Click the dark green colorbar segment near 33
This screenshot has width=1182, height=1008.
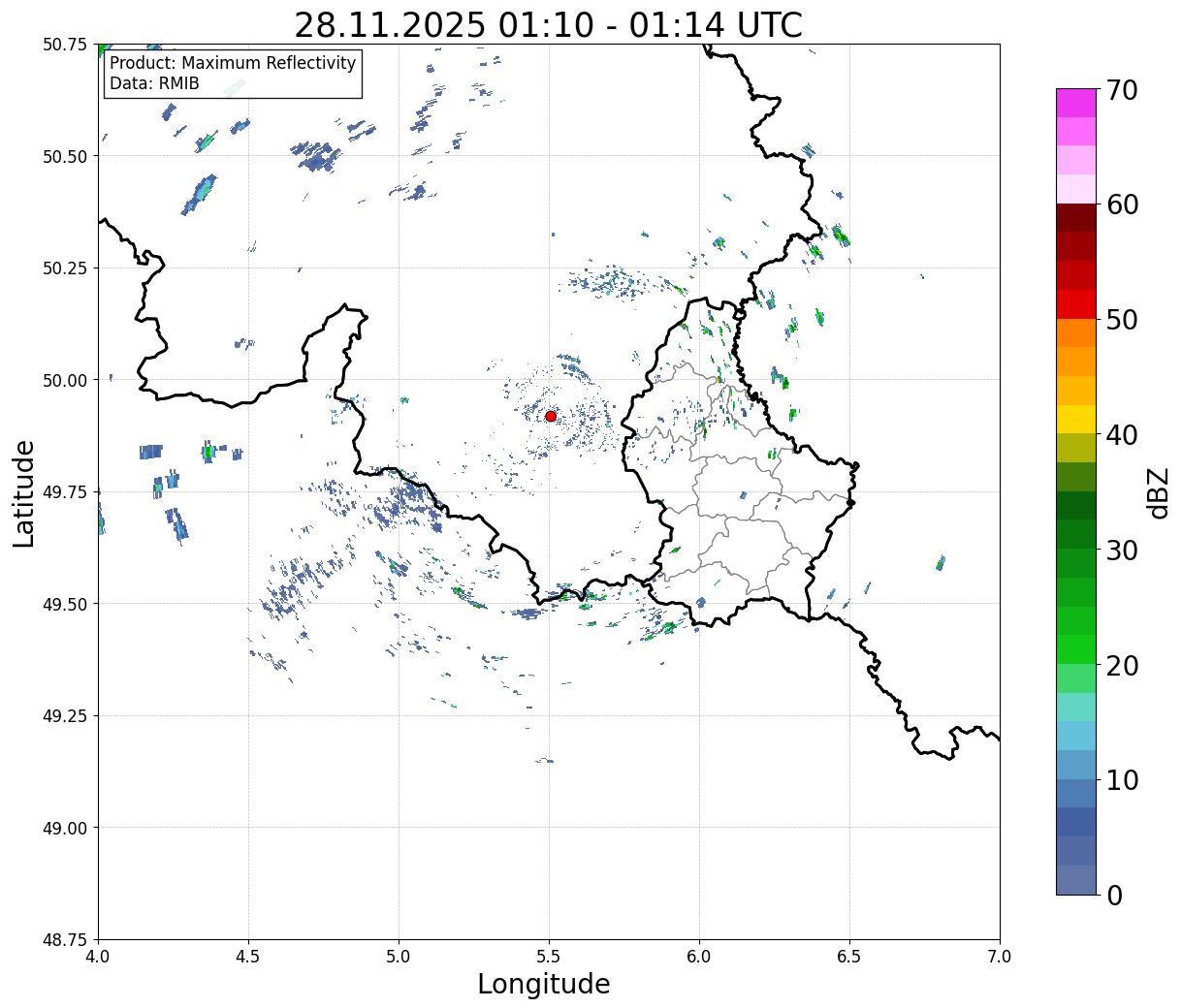point(1076,506)
